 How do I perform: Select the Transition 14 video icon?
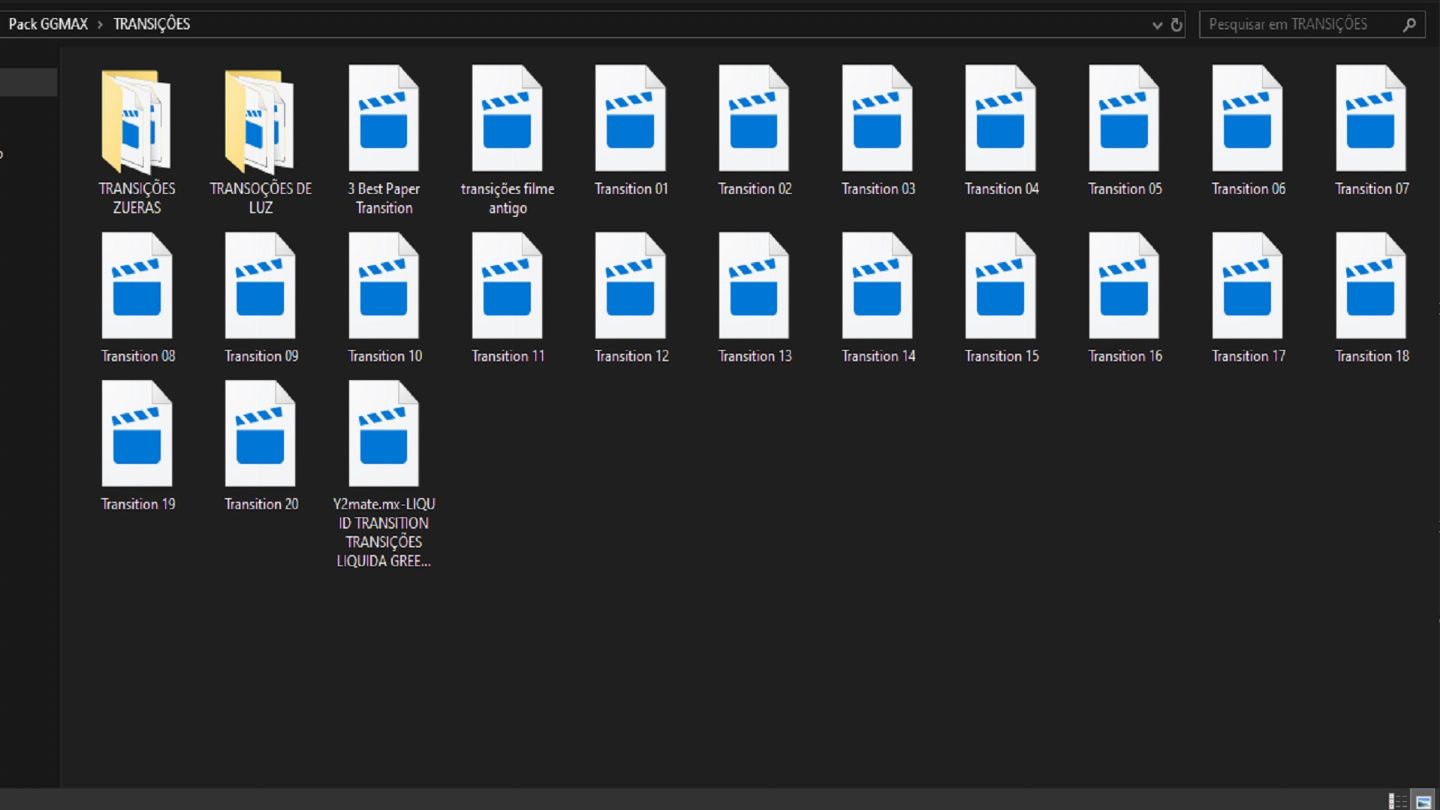(878, 286)
